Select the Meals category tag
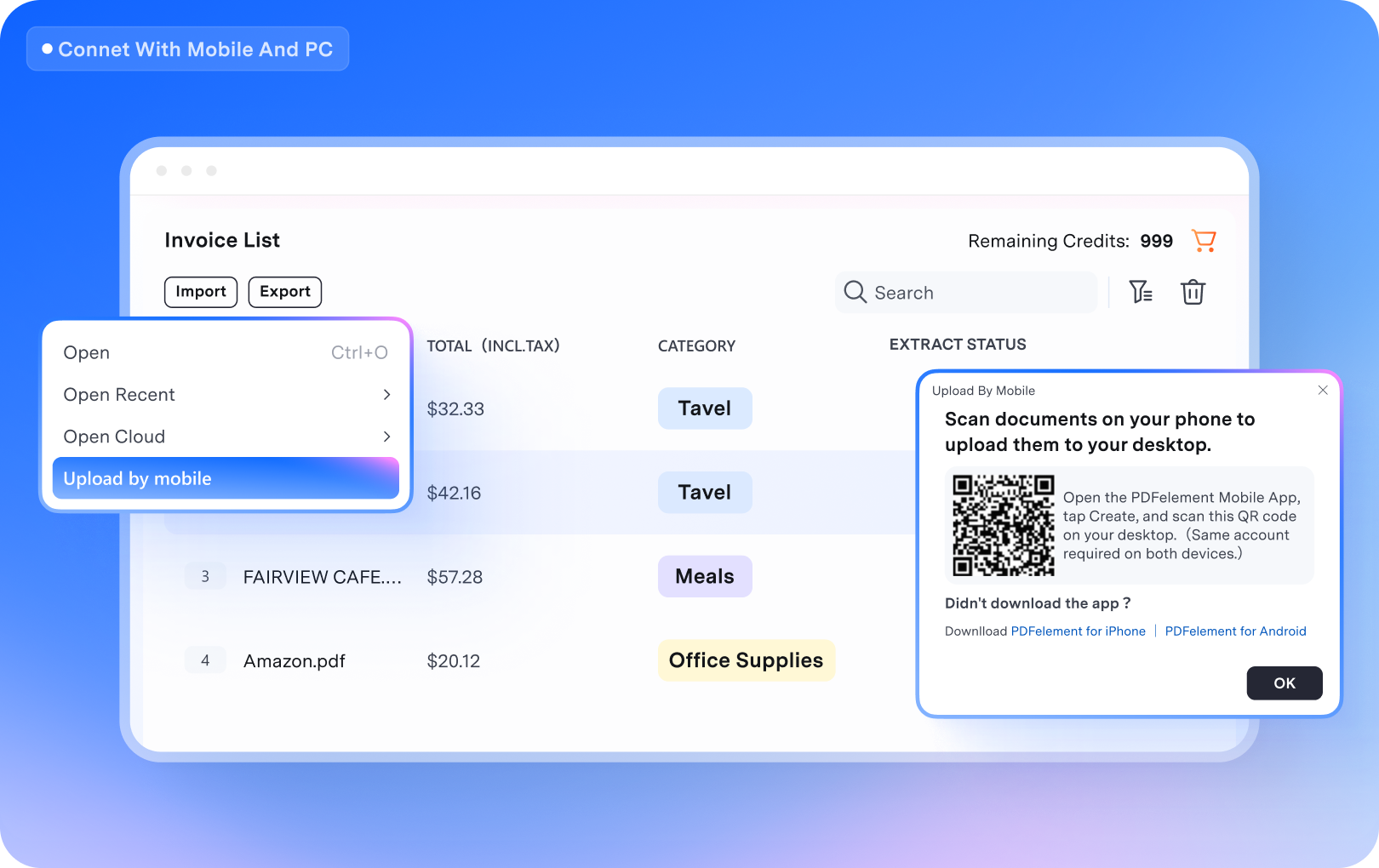 tap(704, 576)
